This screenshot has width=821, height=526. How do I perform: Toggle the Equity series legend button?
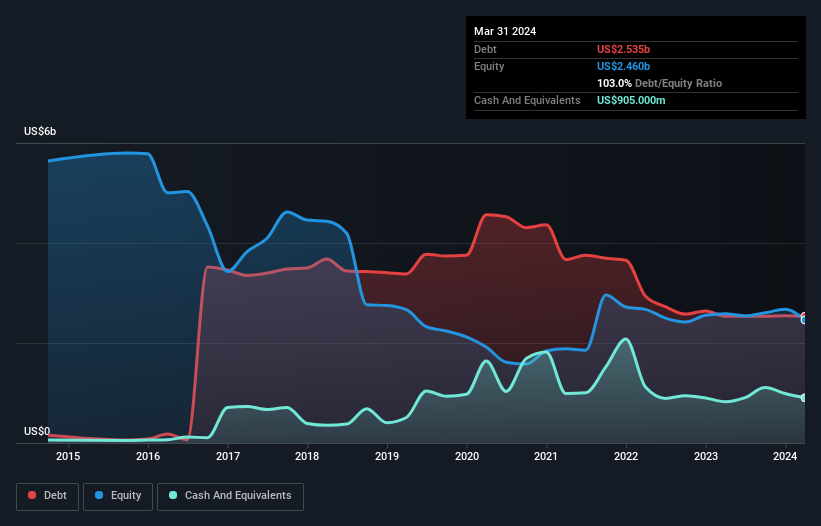(x=118, y=496)
